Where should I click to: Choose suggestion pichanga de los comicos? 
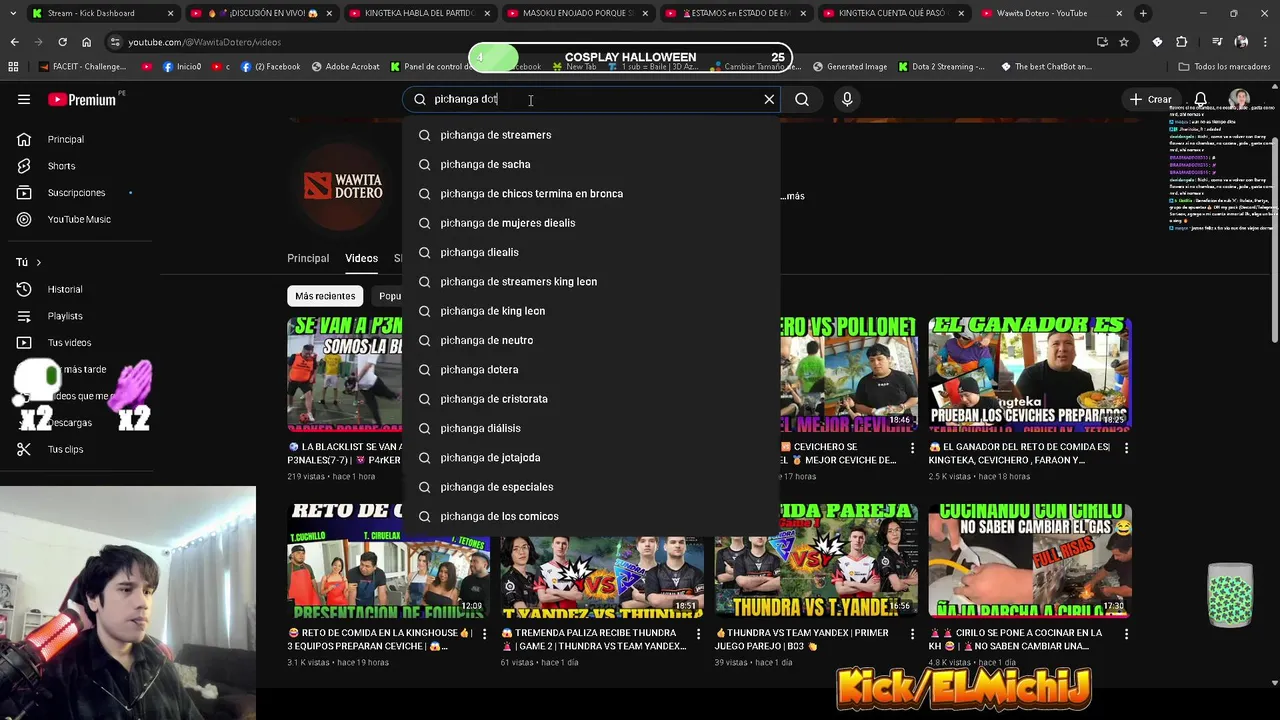[590, 516]
